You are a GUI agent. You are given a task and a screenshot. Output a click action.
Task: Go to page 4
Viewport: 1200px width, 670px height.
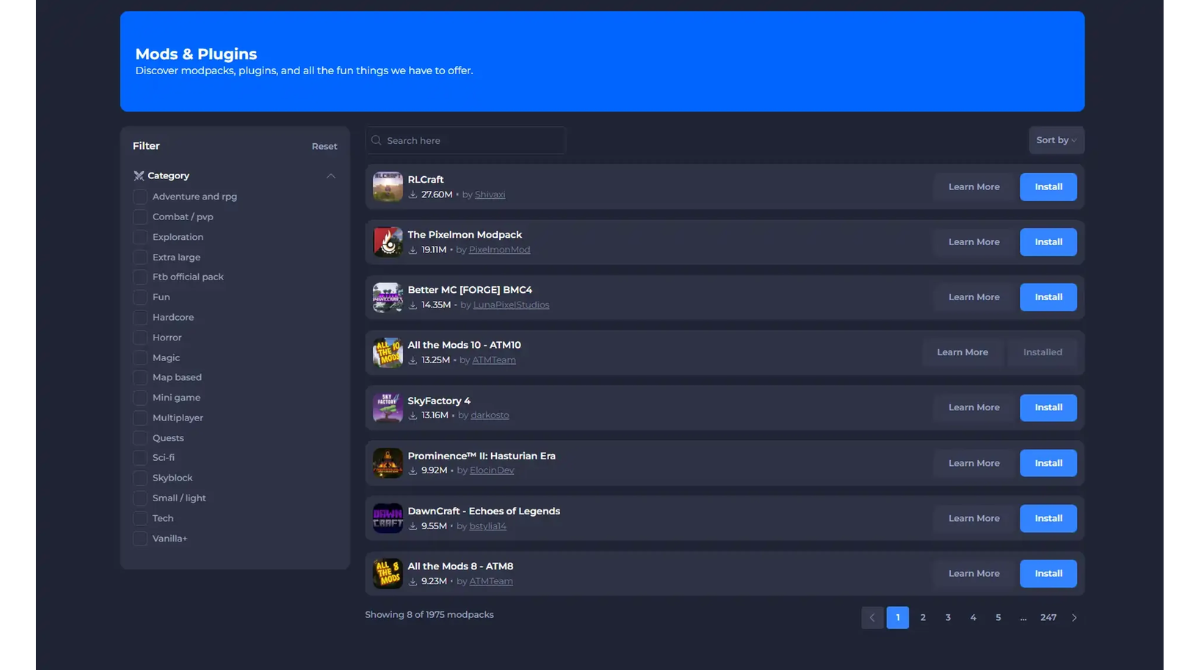point(973,617)
